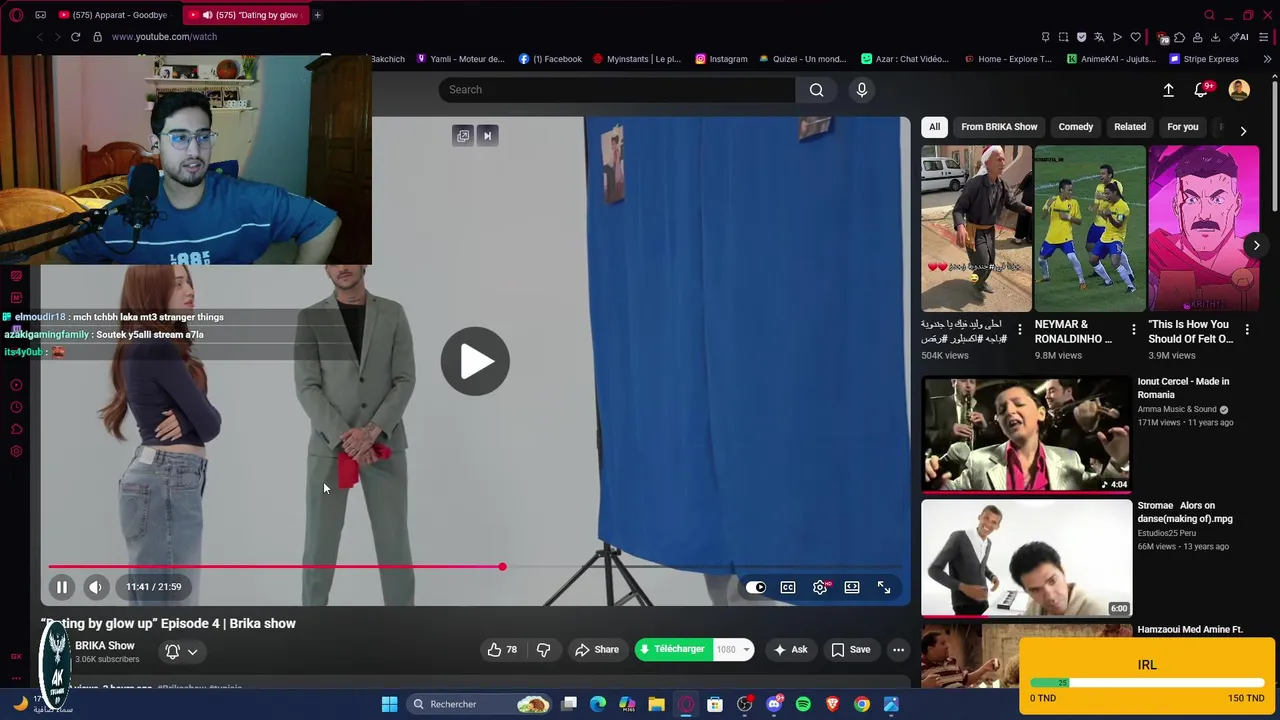Pause the video with the pause button

click(61, 587)
